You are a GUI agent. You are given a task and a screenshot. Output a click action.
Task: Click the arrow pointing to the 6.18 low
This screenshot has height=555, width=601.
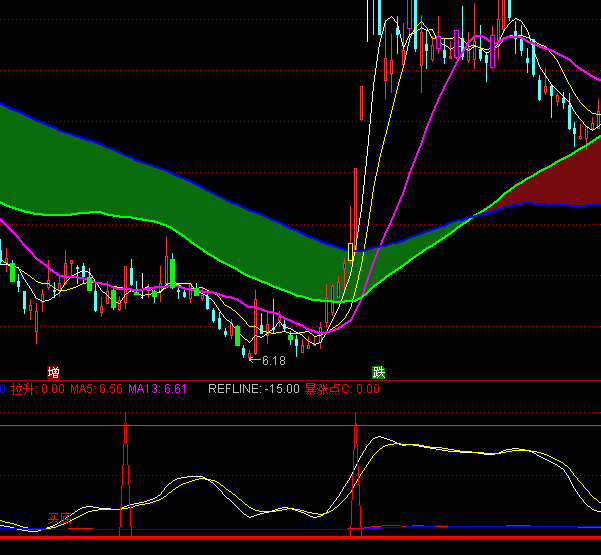(x=253, y=358)
